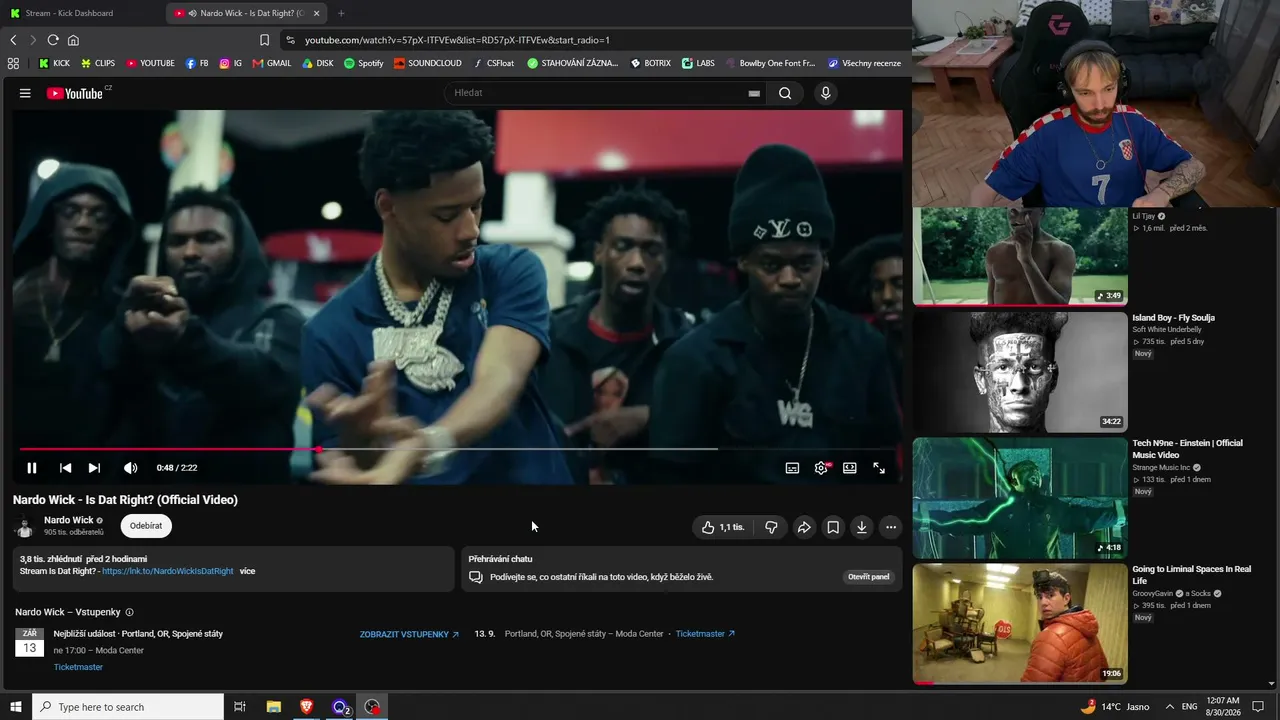
Task: Open the CSFloat bookmark
Action: [x=494, y=63]
